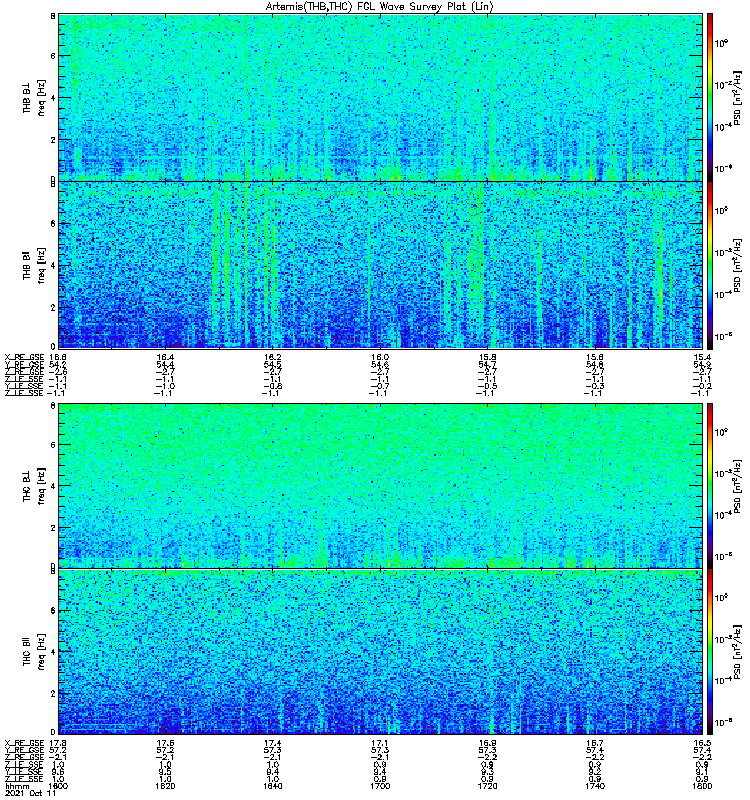The width and height of the screenshot is (750, 800).
Task: Click PSD [nT²/Hz] label of THC B∥ colorbar
Action: tap(736, 652)
